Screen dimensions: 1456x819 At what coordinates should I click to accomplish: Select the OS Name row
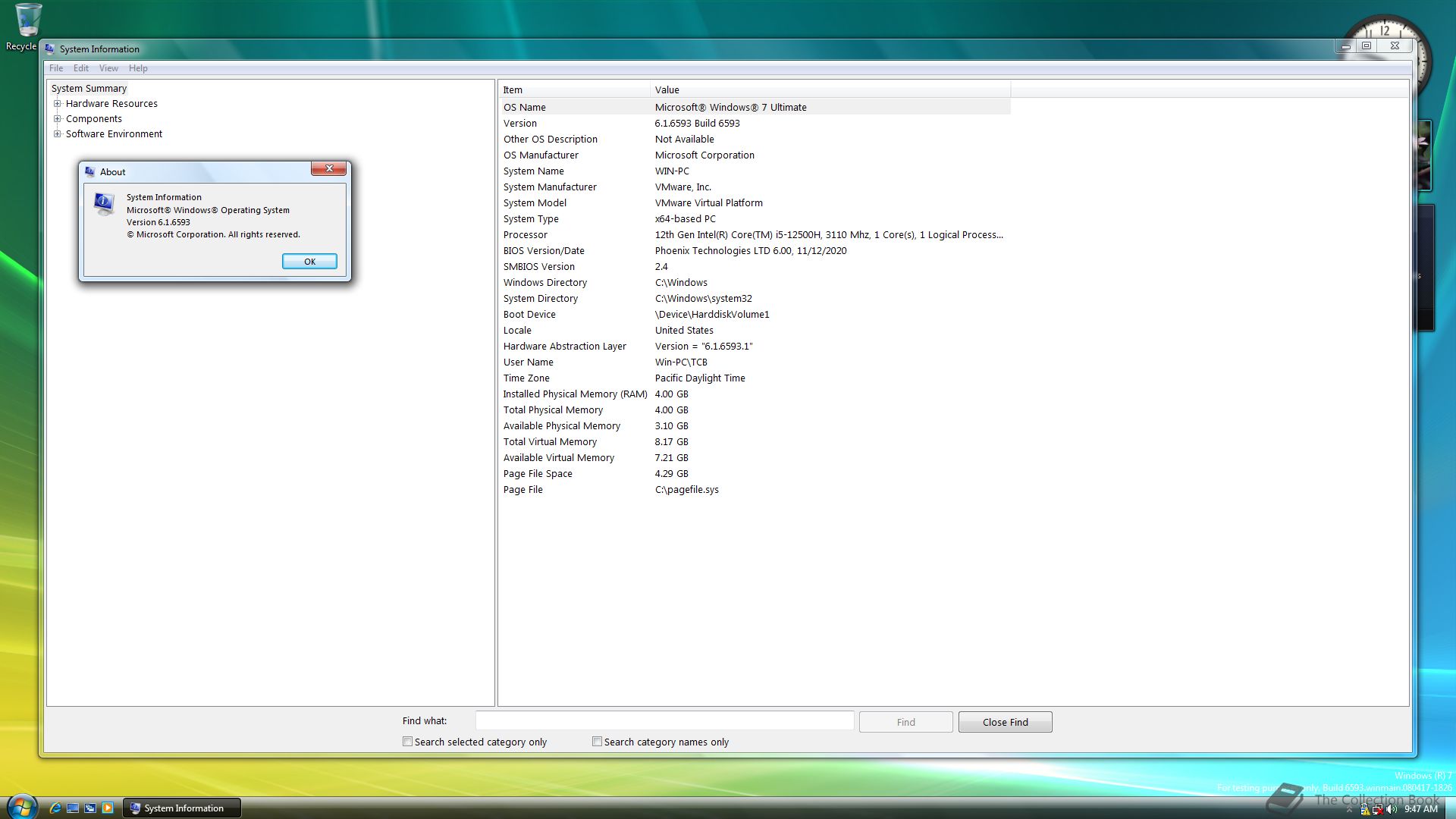click(x=755, y=108)
